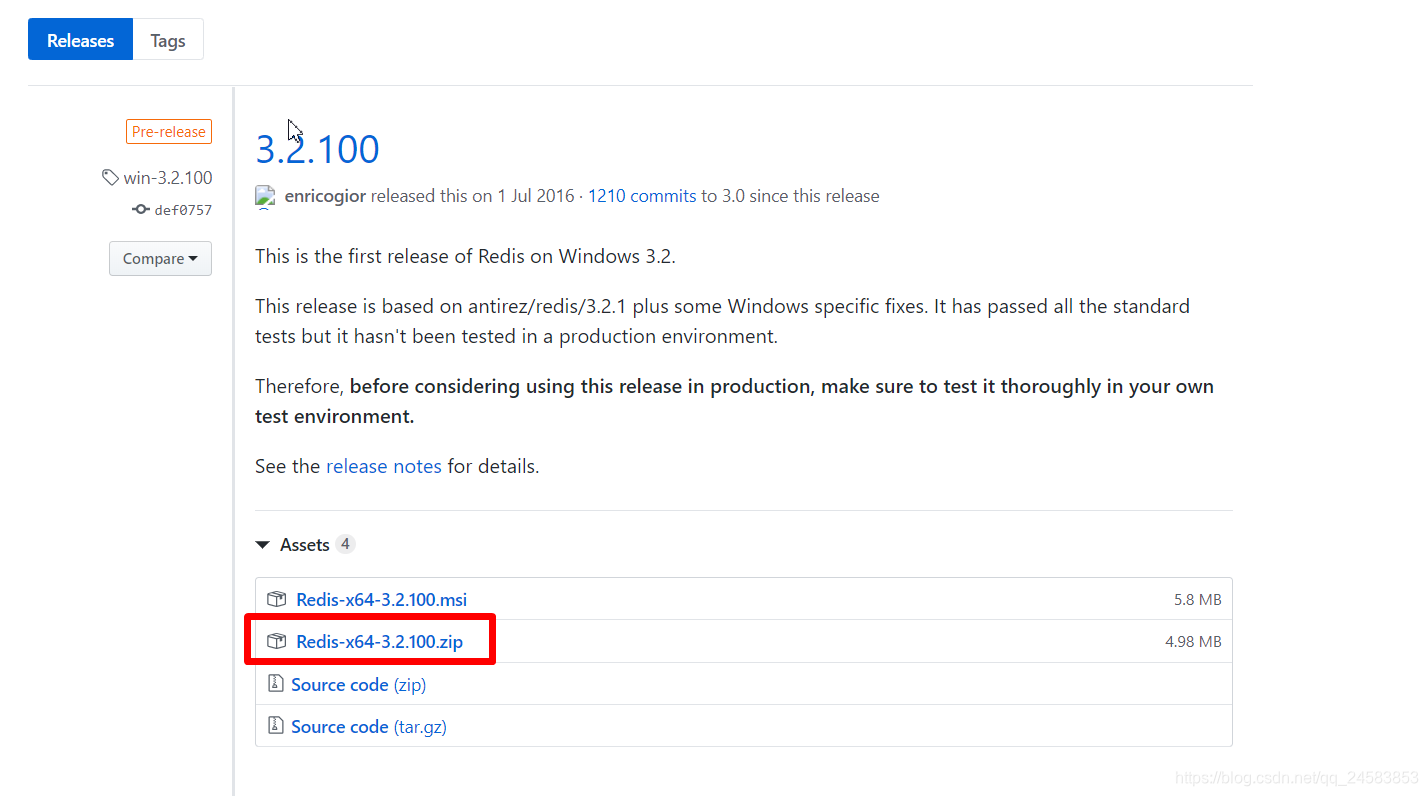The image size is (1428, 796).
Task: Download Source code (tar.gz)
Action: pos(369,727)
